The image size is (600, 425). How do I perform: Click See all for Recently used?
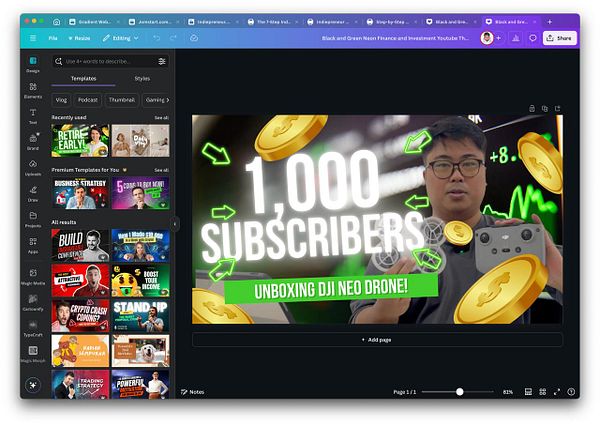(161, 118)
